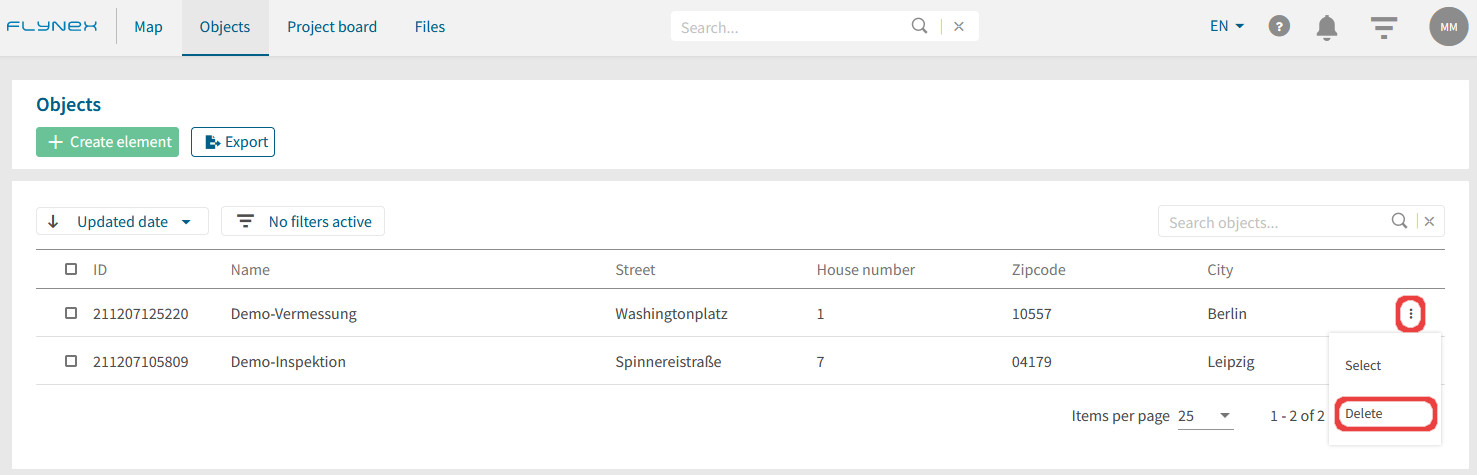Open the Items per page dropdown
This screenshot has width=1477, height=475.
1206,416
